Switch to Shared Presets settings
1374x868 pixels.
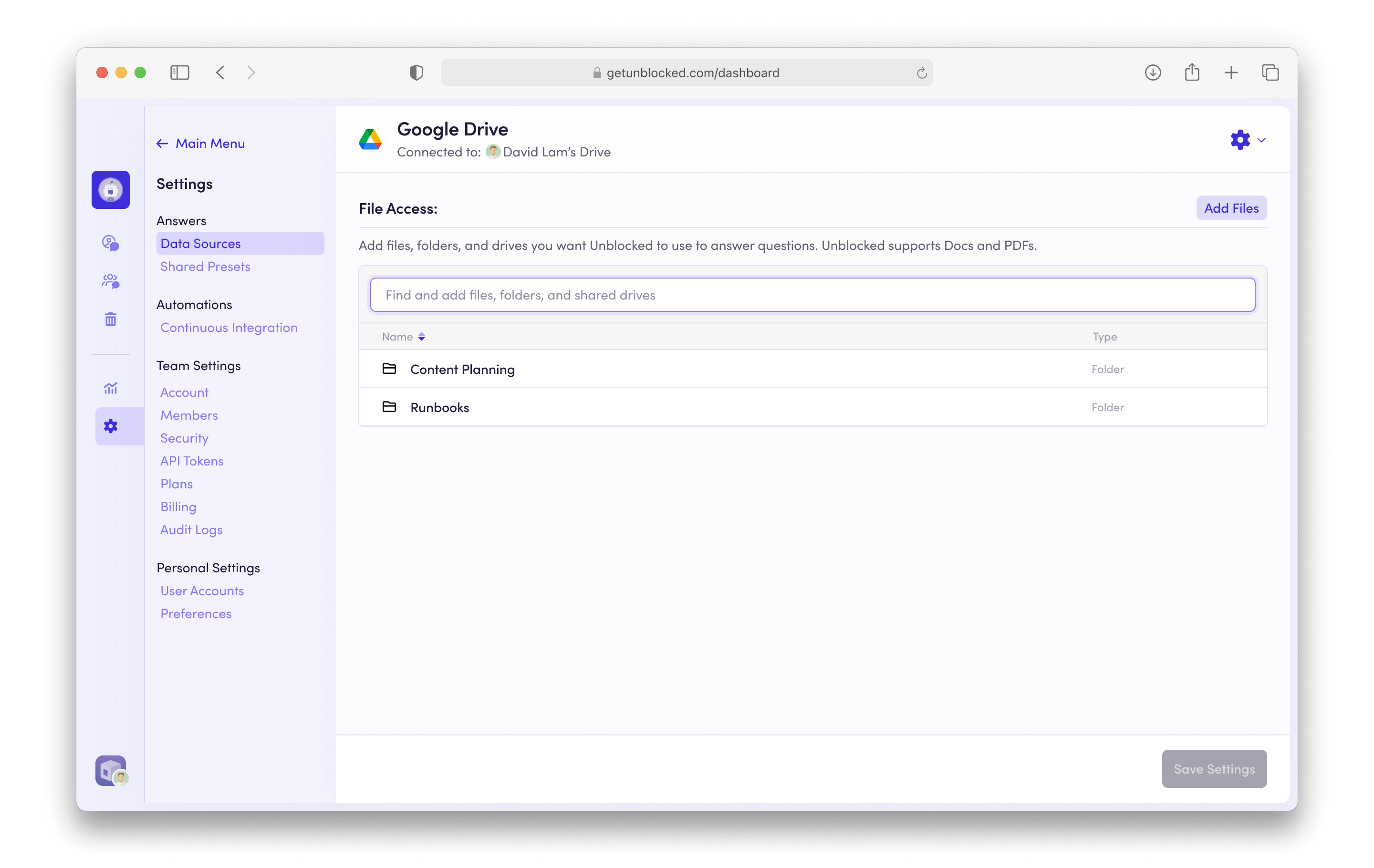coord(206,266)
